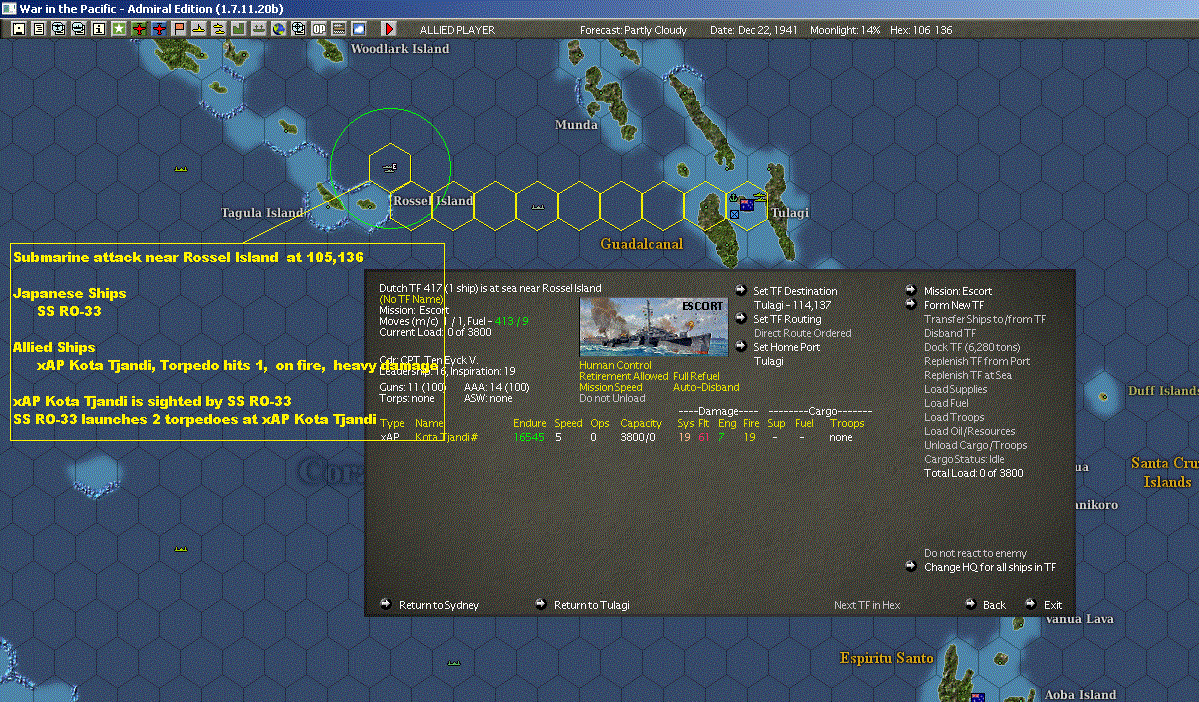Select Replenish TF at Sea

point(967,375)
